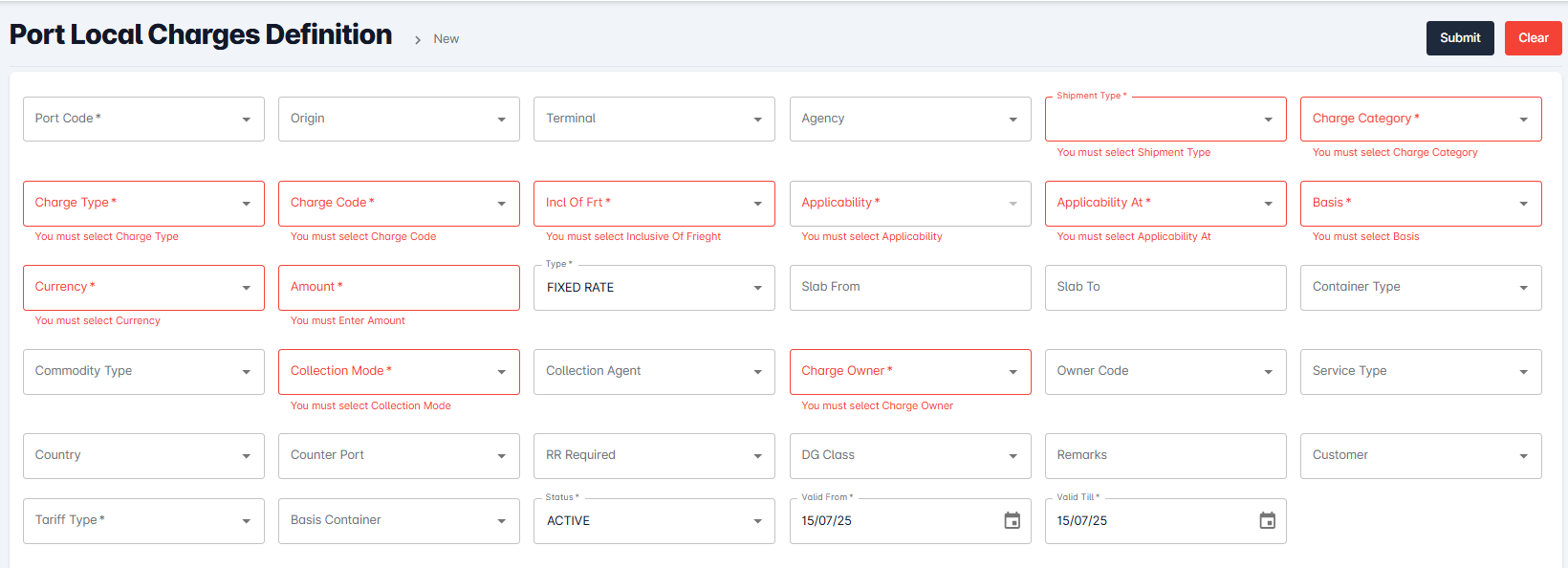
Task: Click the New breadcrumb label
Action: [x=446, y=39]
